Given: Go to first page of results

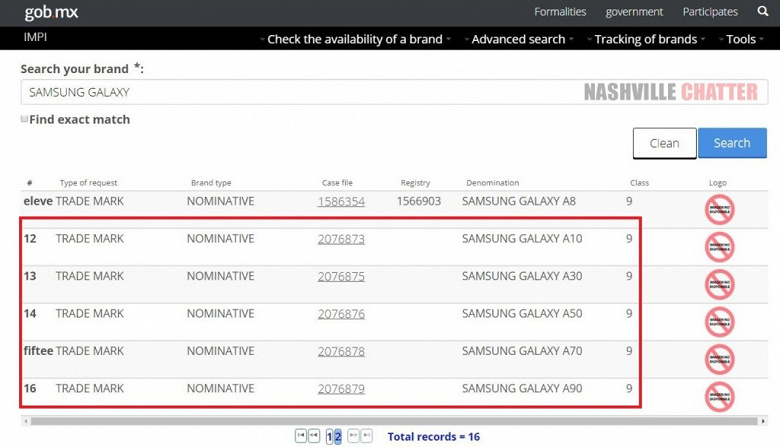Looking at the screenshot, I should pyautogui.click(x=300, y=436).
